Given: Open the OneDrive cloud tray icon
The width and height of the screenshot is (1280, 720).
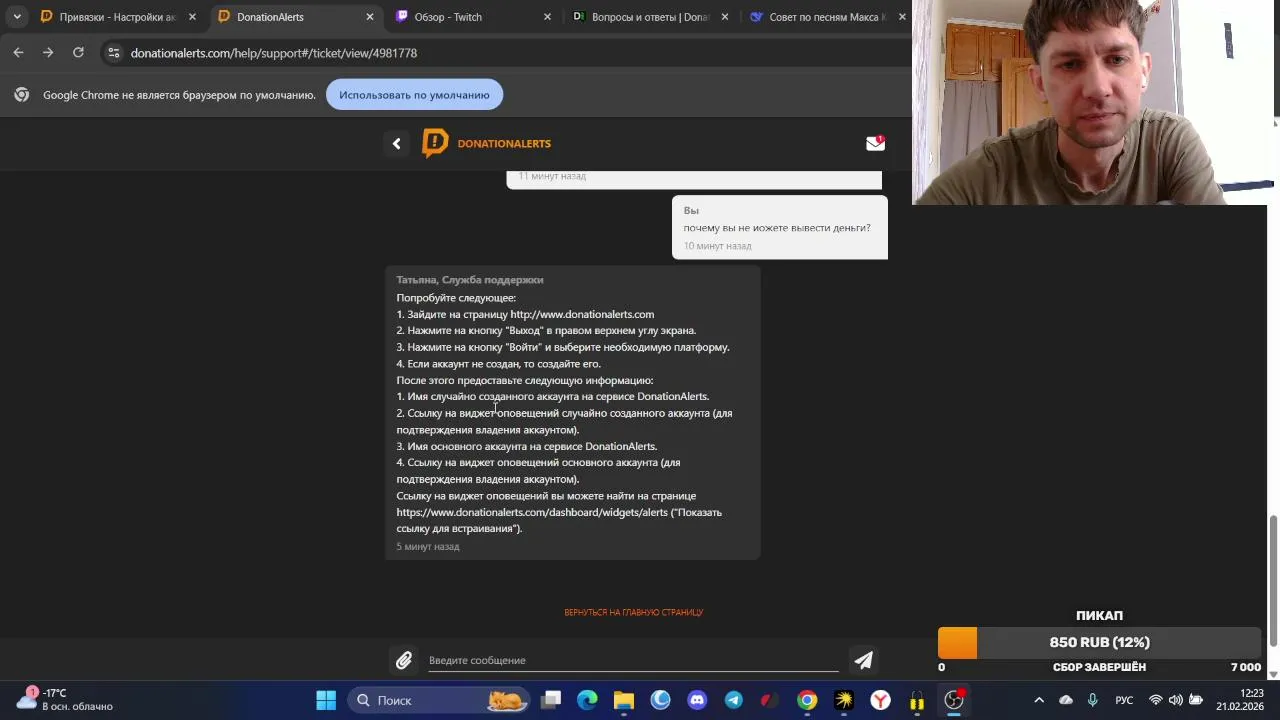Looking at the screenshot, I should (1066, 700).
